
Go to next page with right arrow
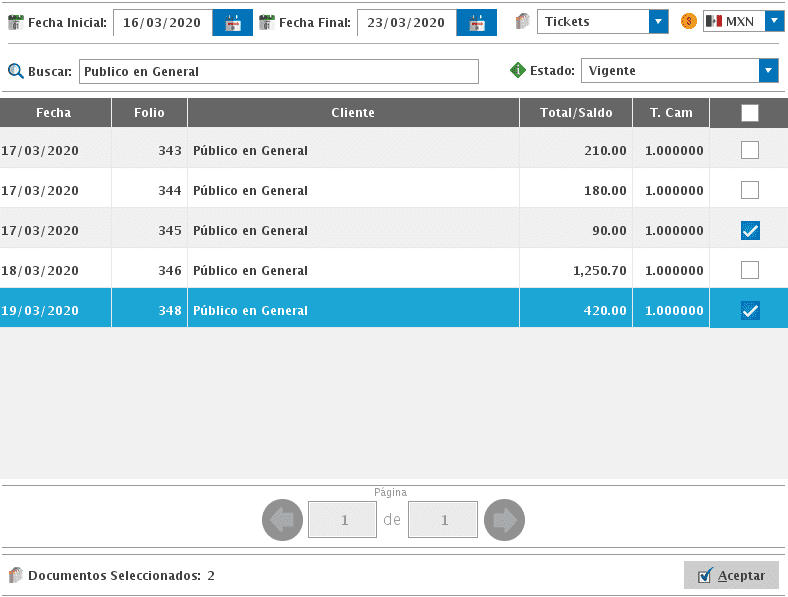click(x=504, y=520)
